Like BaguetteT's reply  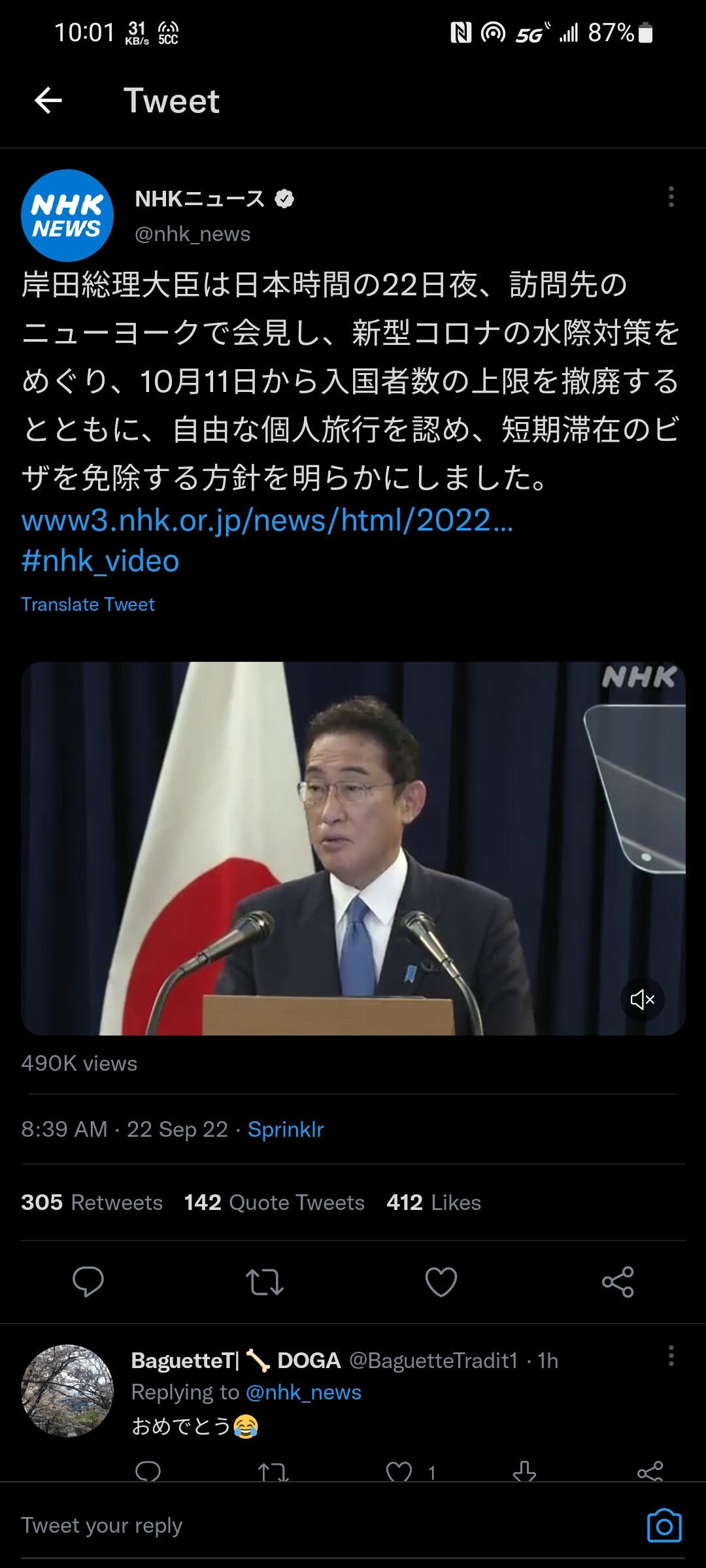(399, 1472)
